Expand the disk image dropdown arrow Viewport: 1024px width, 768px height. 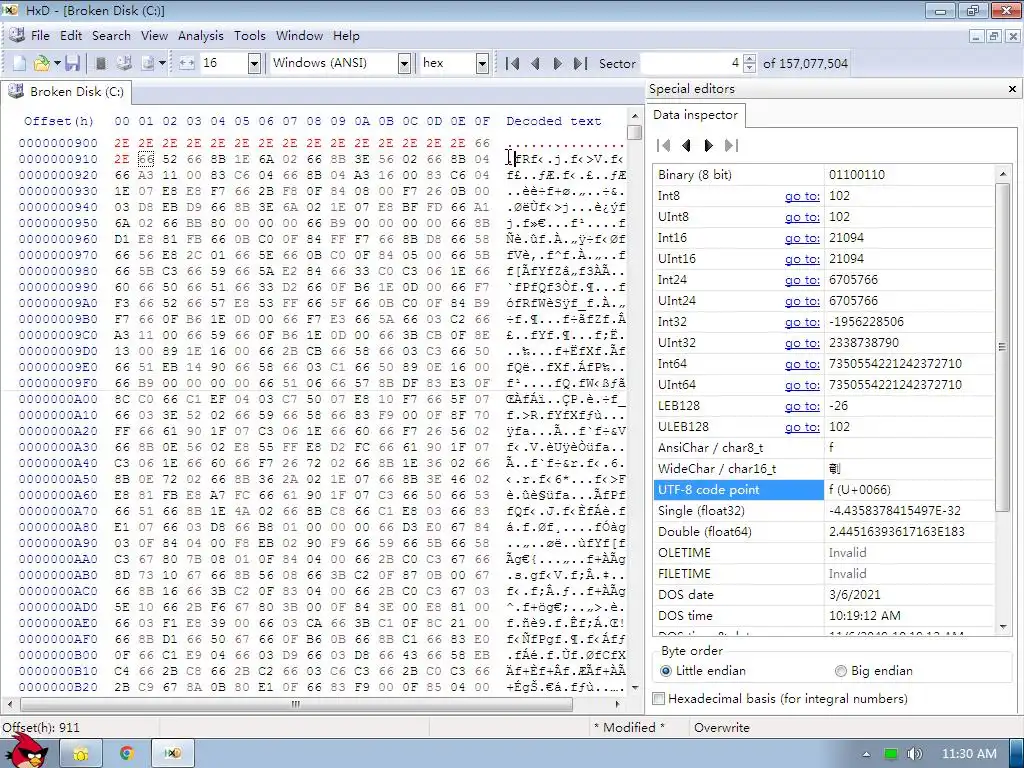[162, 63]
